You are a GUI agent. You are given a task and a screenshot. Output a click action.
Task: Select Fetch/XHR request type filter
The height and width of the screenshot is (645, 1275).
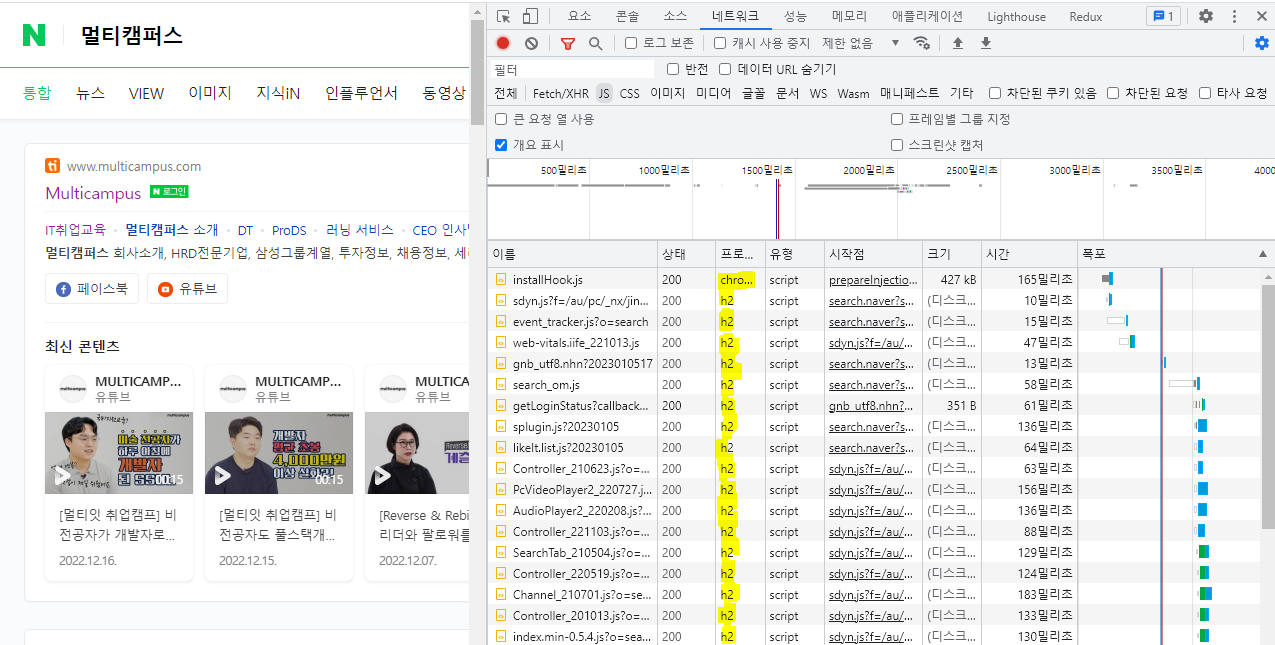pyautogui.click(x=561, y=93)
